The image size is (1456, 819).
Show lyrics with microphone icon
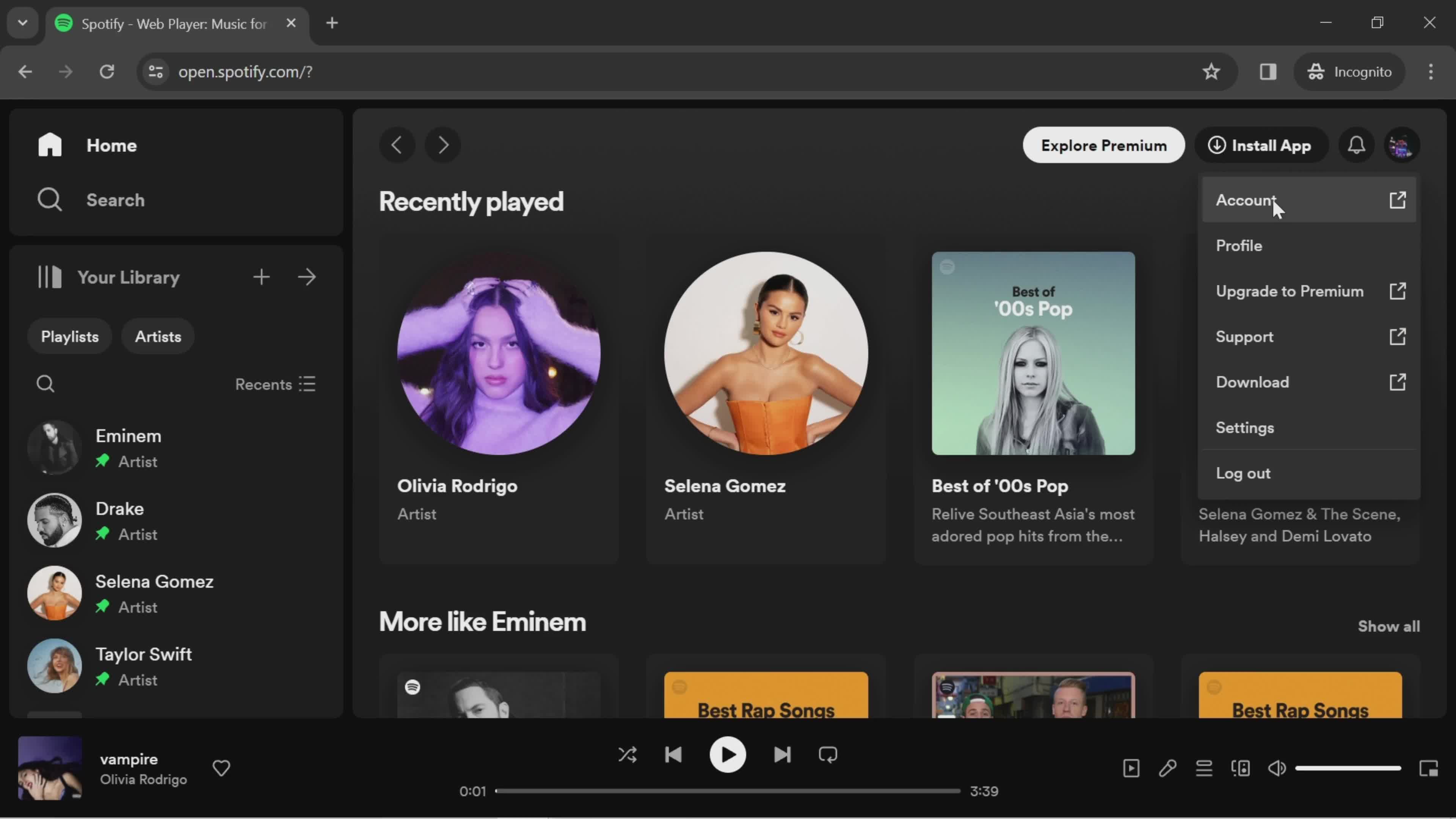point(1168,768)
